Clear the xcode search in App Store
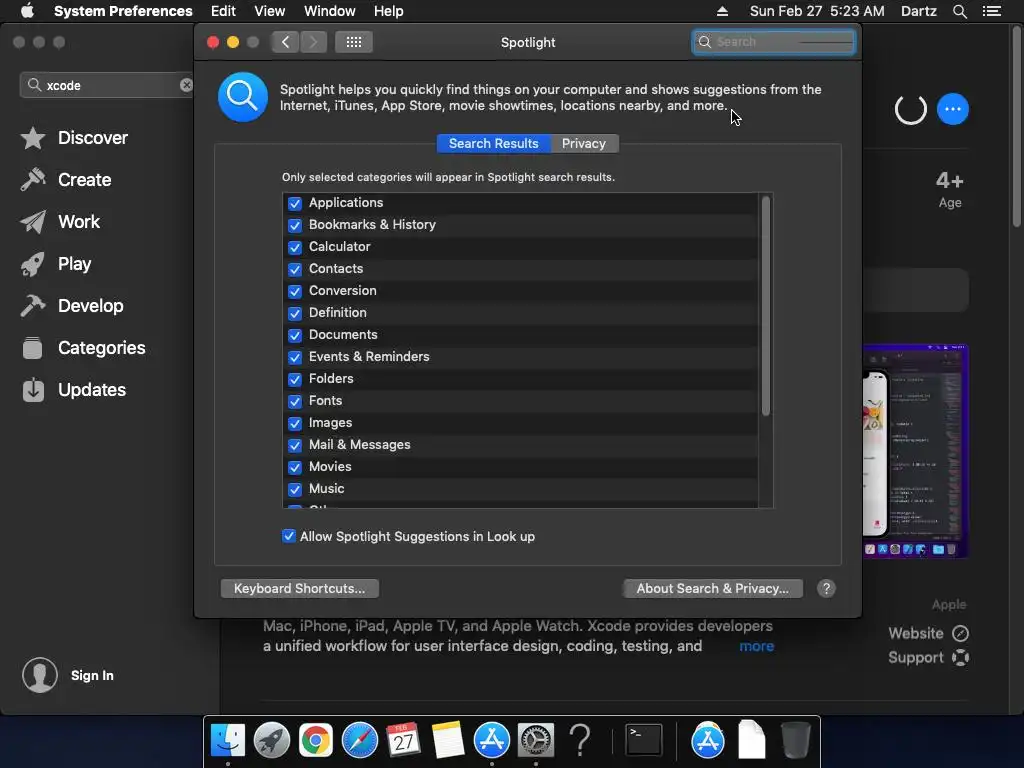 (x=186, y=85)
